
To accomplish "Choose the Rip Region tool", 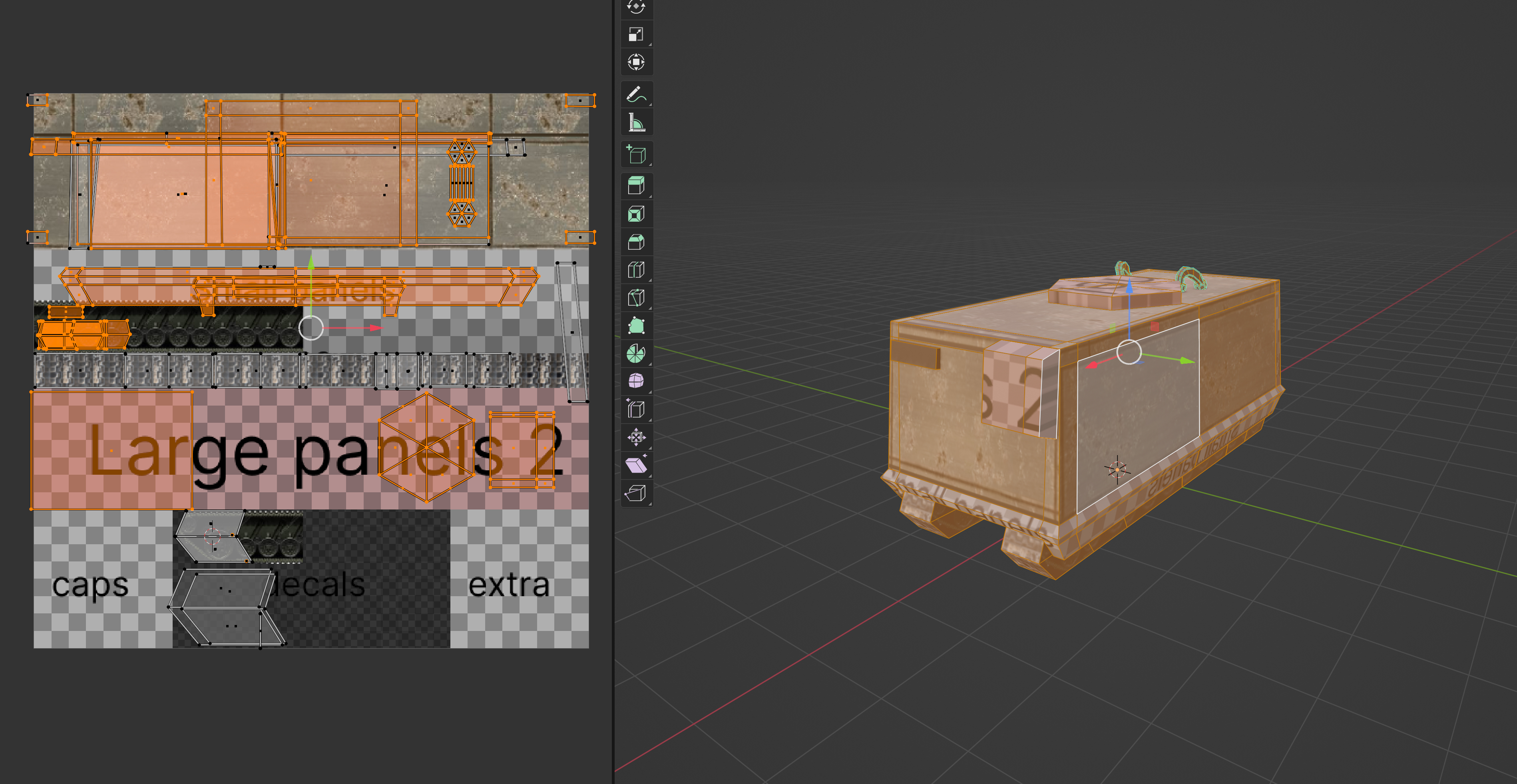I will coord(636,493).
